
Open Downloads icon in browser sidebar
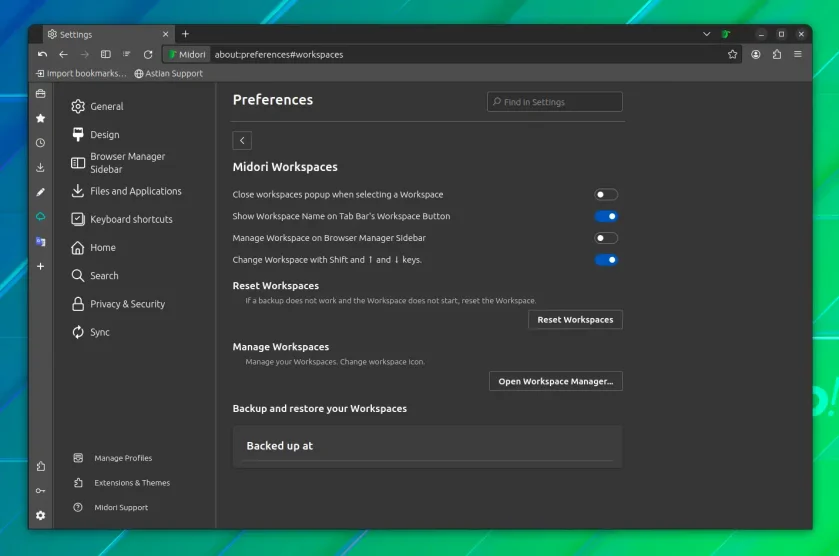click(x=40, y=168)
